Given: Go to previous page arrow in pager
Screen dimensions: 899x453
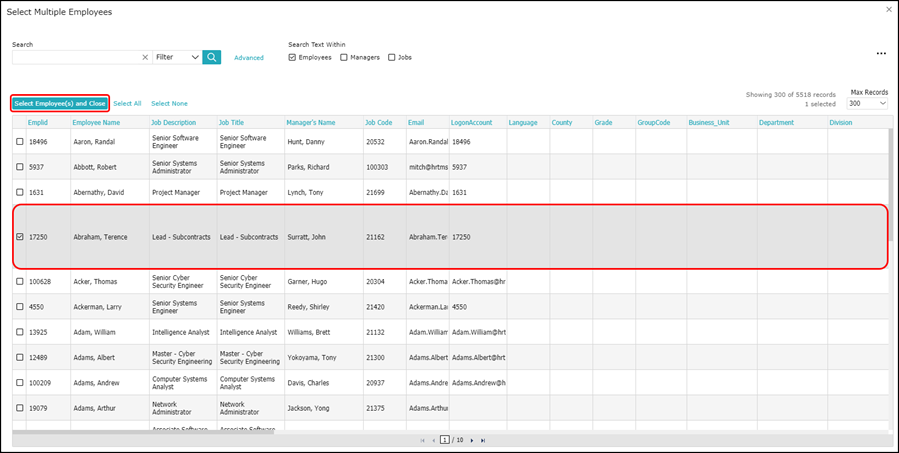Looking at the screenshot, I should (x=433, y=440).
